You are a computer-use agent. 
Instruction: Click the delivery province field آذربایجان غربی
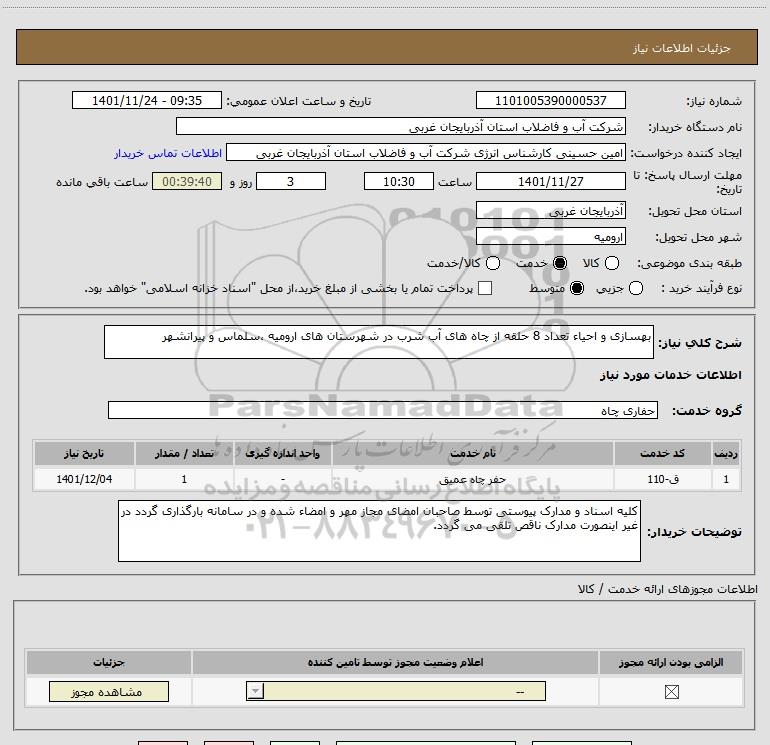tap(550, 210)
